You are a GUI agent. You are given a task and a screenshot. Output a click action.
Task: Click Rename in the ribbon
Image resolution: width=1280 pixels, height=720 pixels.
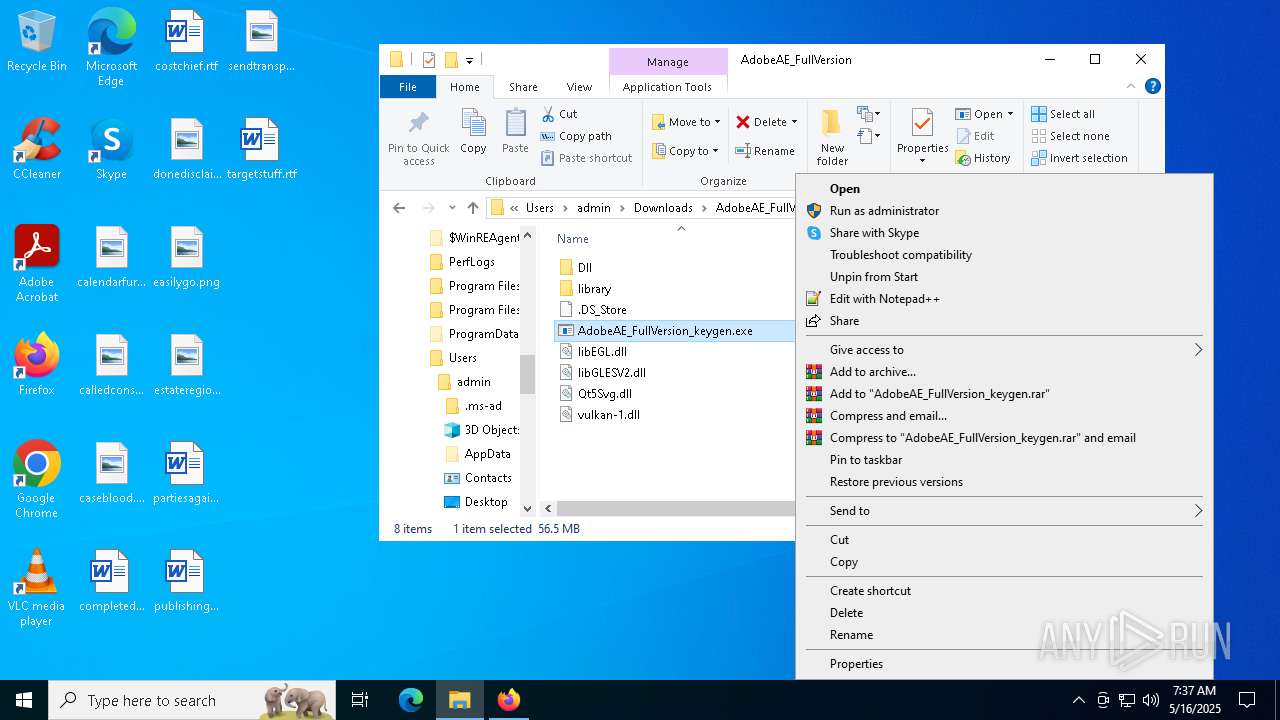(x=765, y=151)
